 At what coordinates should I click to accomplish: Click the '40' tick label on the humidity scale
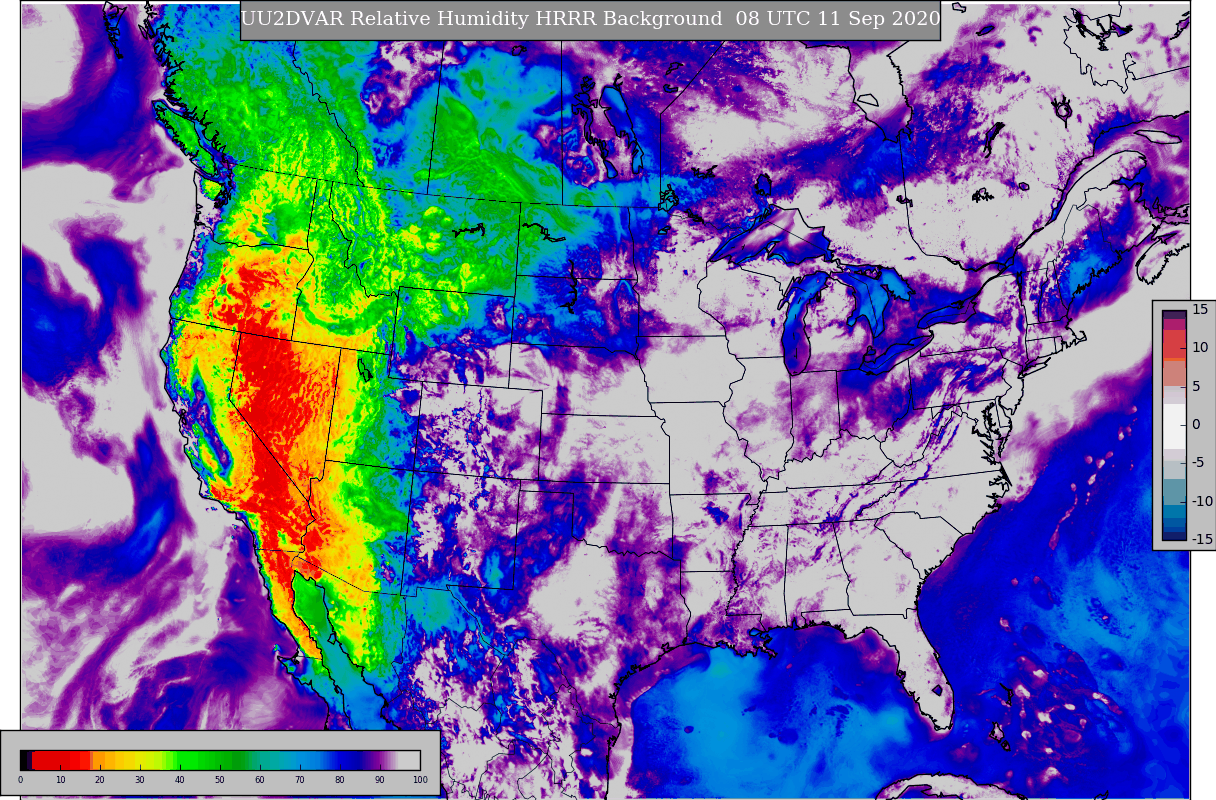tap(180, 780)
